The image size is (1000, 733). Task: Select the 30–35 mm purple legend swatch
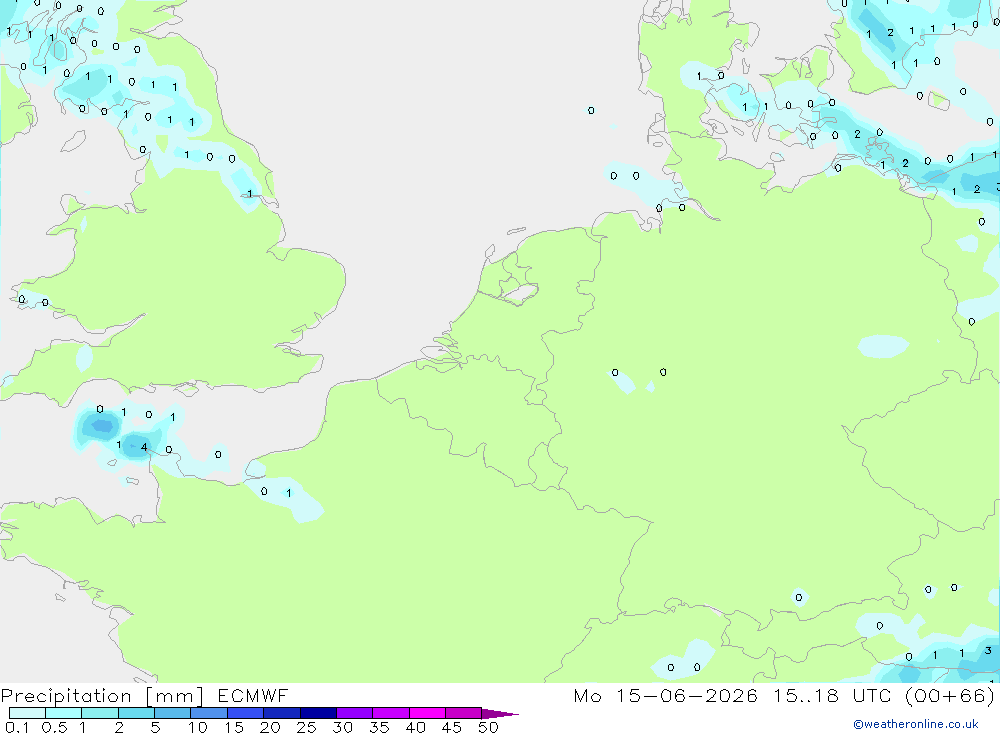click(355, 713)
